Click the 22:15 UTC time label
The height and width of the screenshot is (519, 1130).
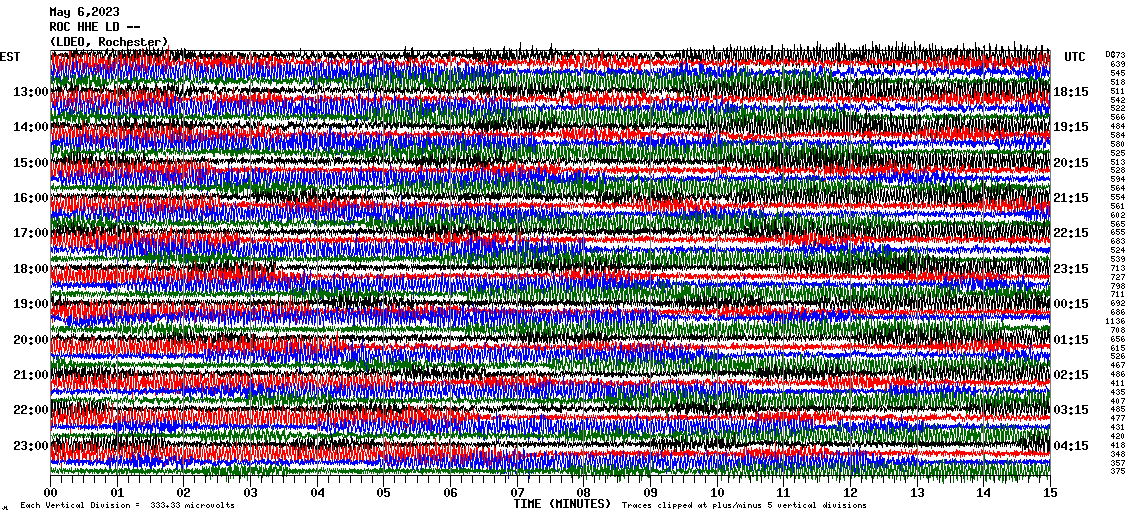coord(1071,233)
